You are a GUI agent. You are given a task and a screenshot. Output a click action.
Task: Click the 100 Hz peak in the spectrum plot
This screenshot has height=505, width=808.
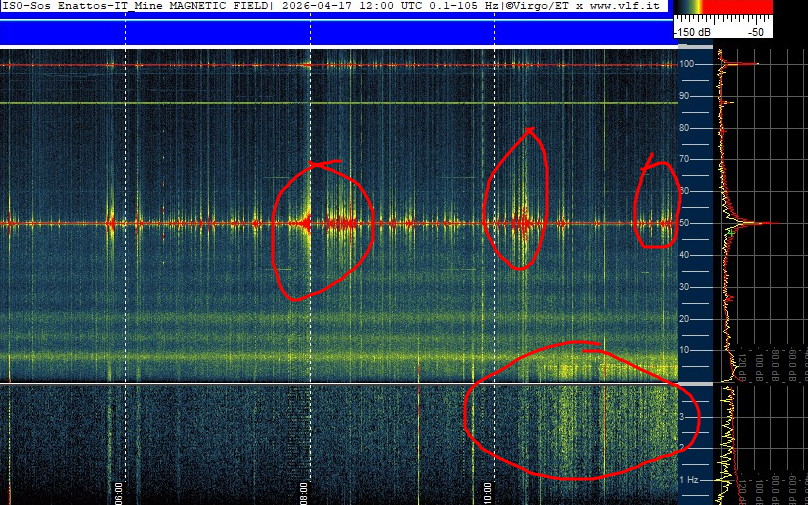click(x=745, y=64)
